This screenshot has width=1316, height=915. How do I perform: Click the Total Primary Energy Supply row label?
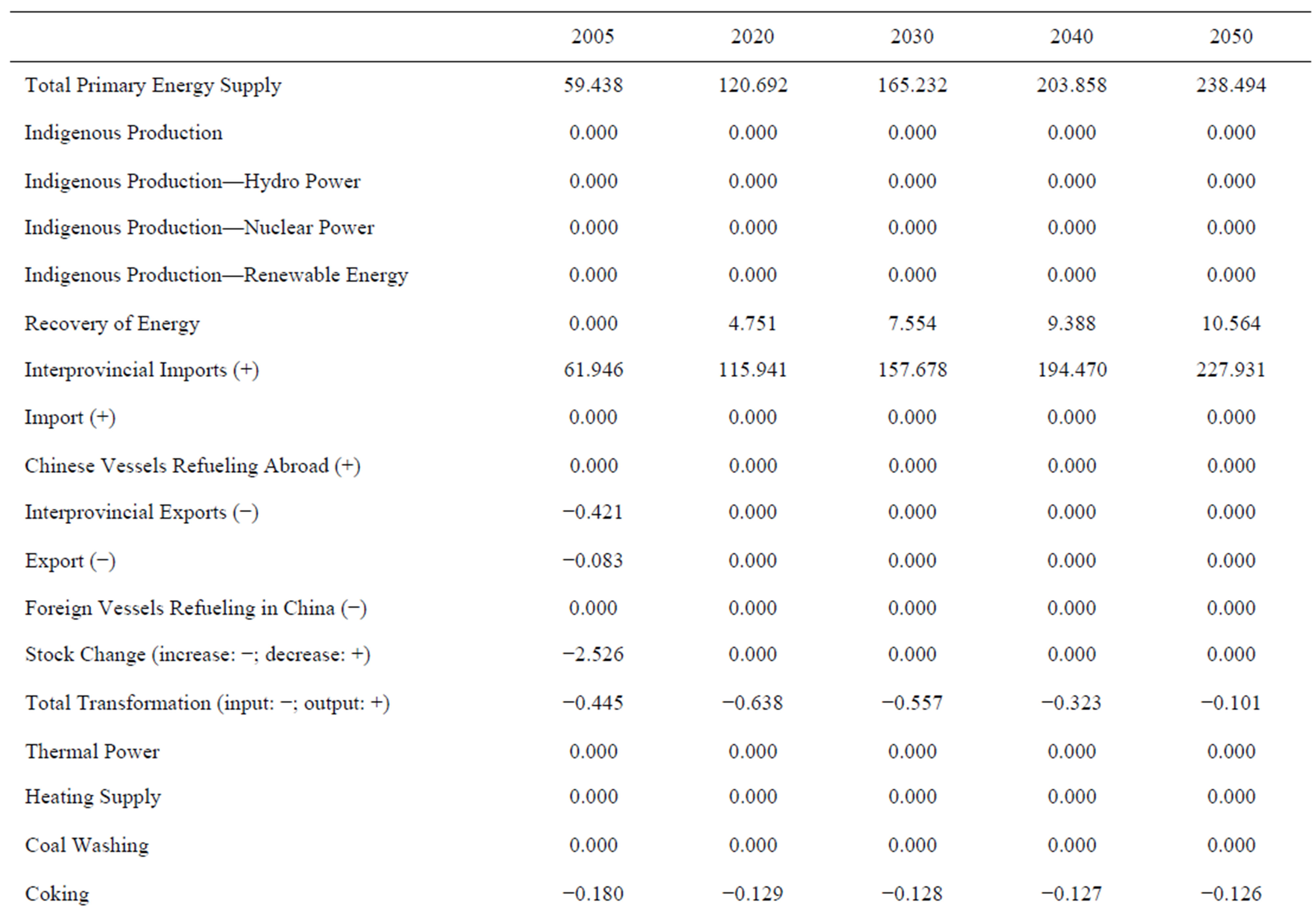[153, 86]
